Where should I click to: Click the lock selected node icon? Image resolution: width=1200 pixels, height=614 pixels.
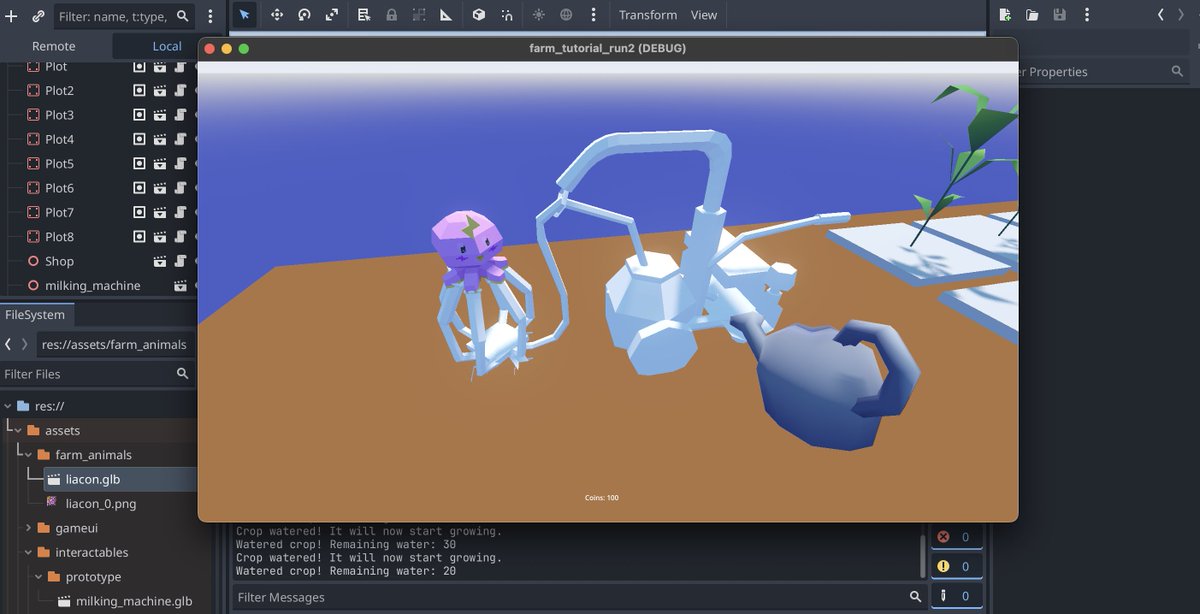(391, 15)
